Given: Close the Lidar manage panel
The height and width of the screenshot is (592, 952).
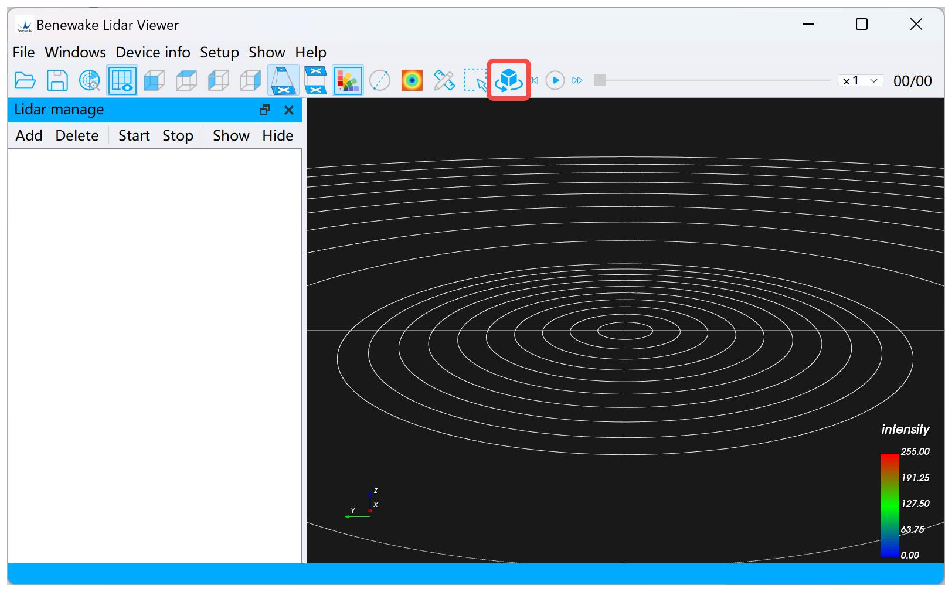Looking at the screenshot, I should 289,110.
